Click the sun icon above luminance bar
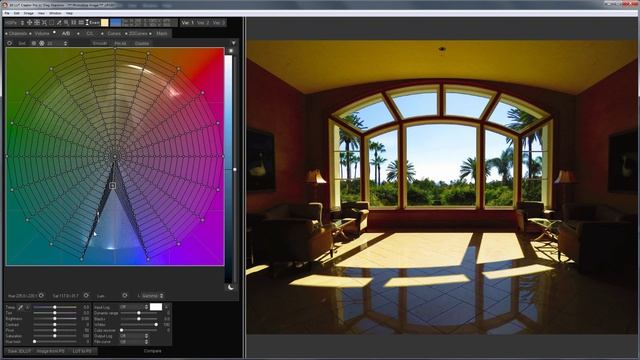640x360 pixels. coord(231,51)
